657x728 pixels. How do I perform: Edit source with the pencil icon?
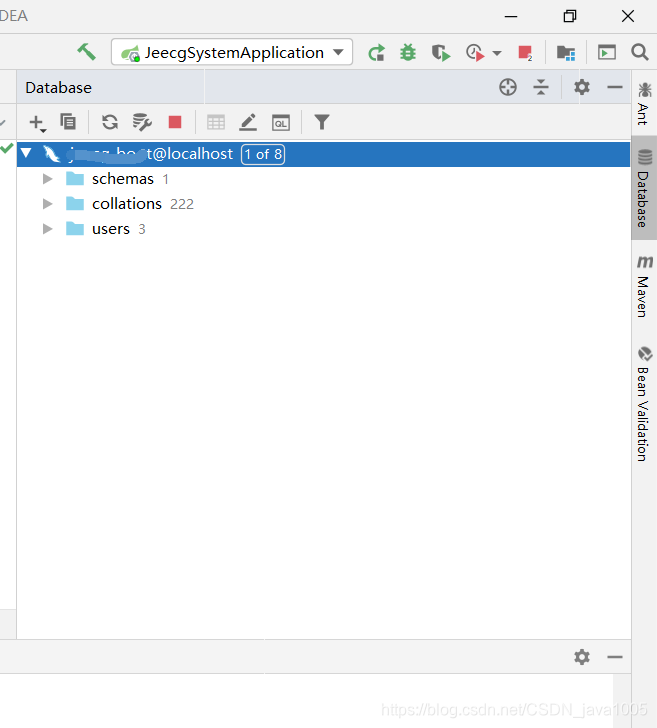click(248, 122)
